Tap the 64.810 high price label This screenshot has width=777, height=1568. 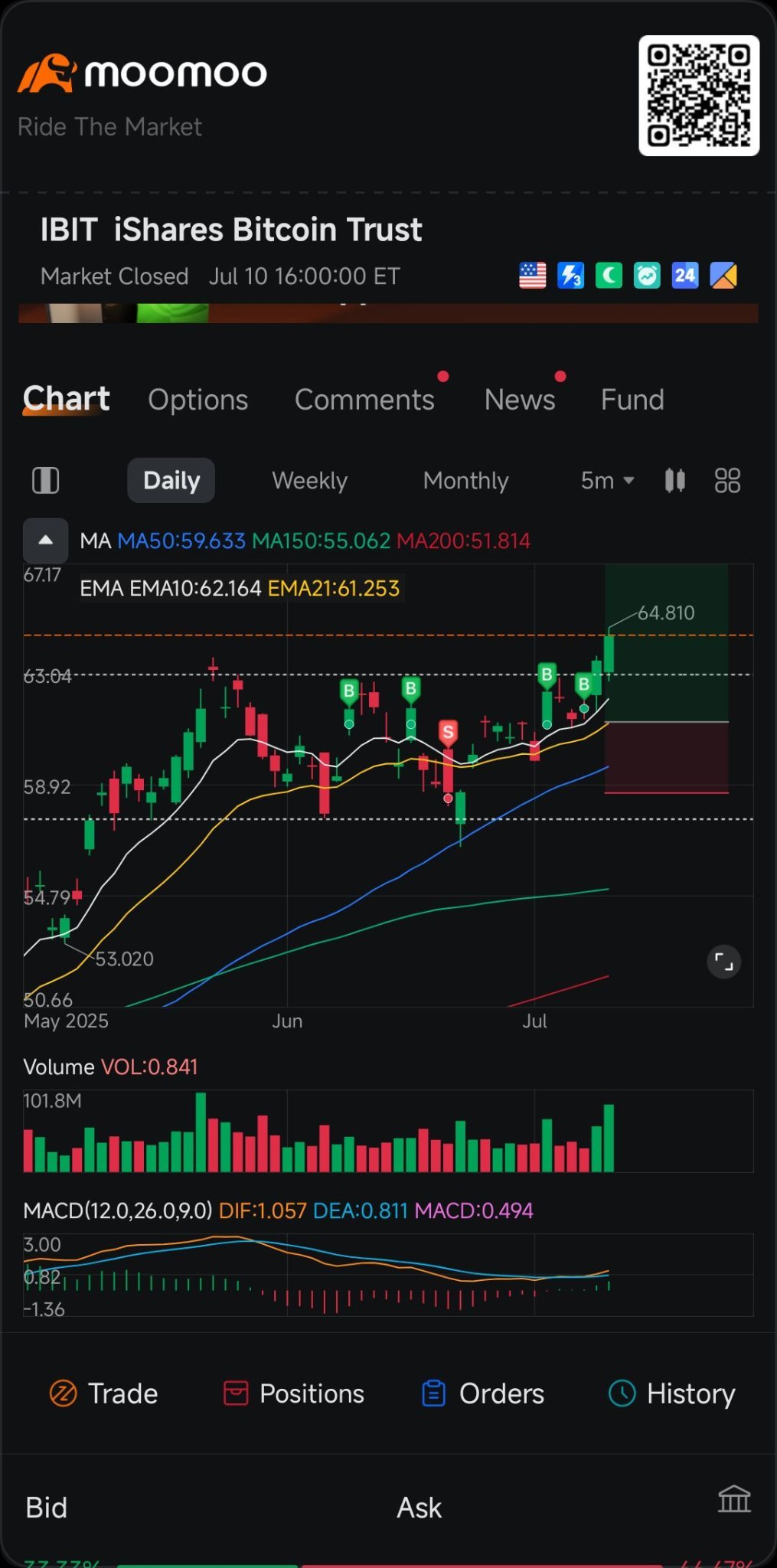666,612
